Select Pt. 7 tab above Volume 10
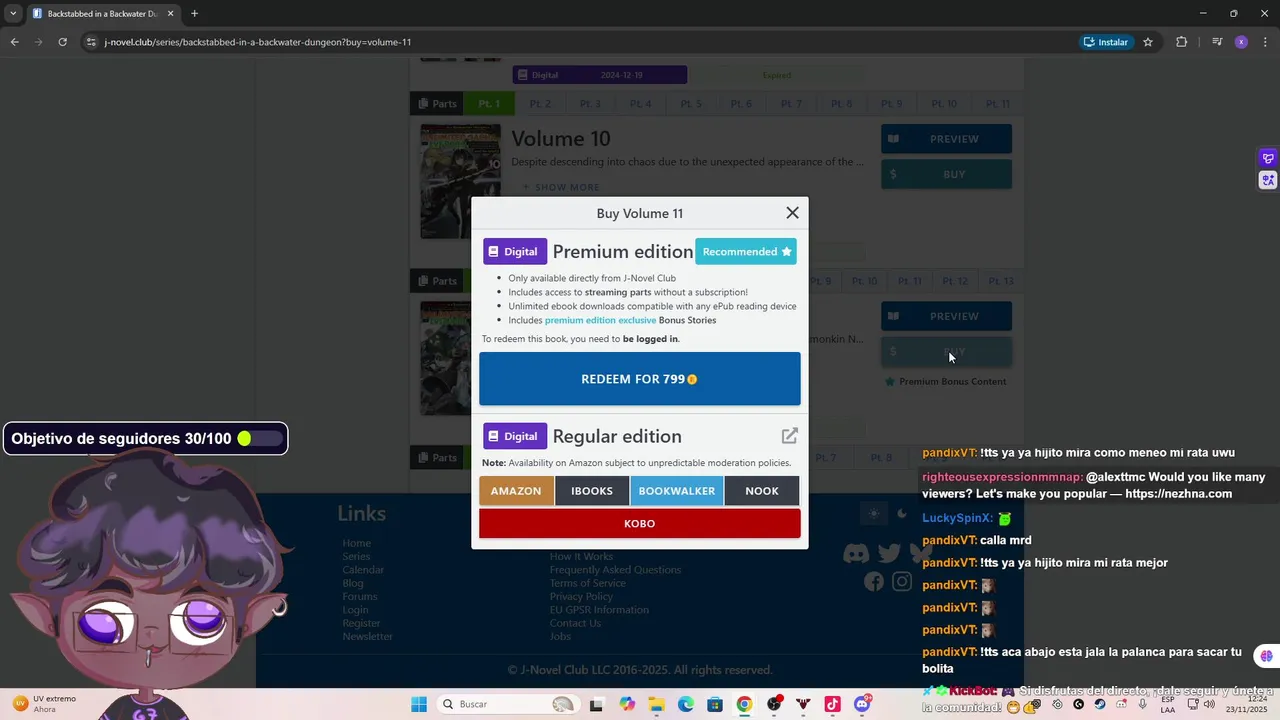This screenshot has height=720, width=1280. (791, 104)
